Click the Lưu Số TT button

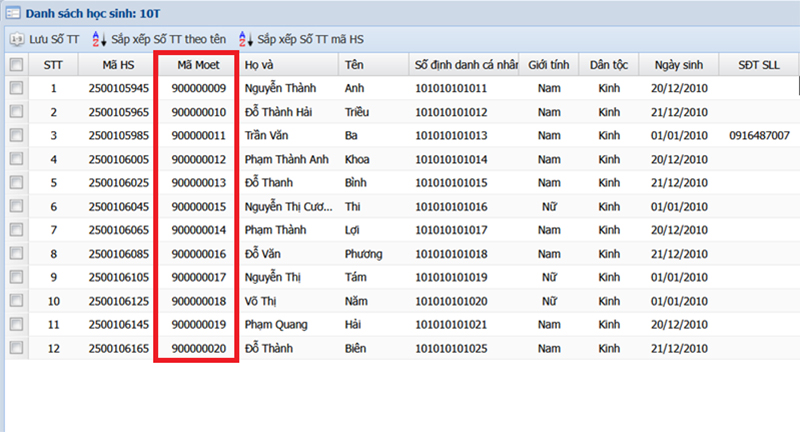(x=45, y=39)
